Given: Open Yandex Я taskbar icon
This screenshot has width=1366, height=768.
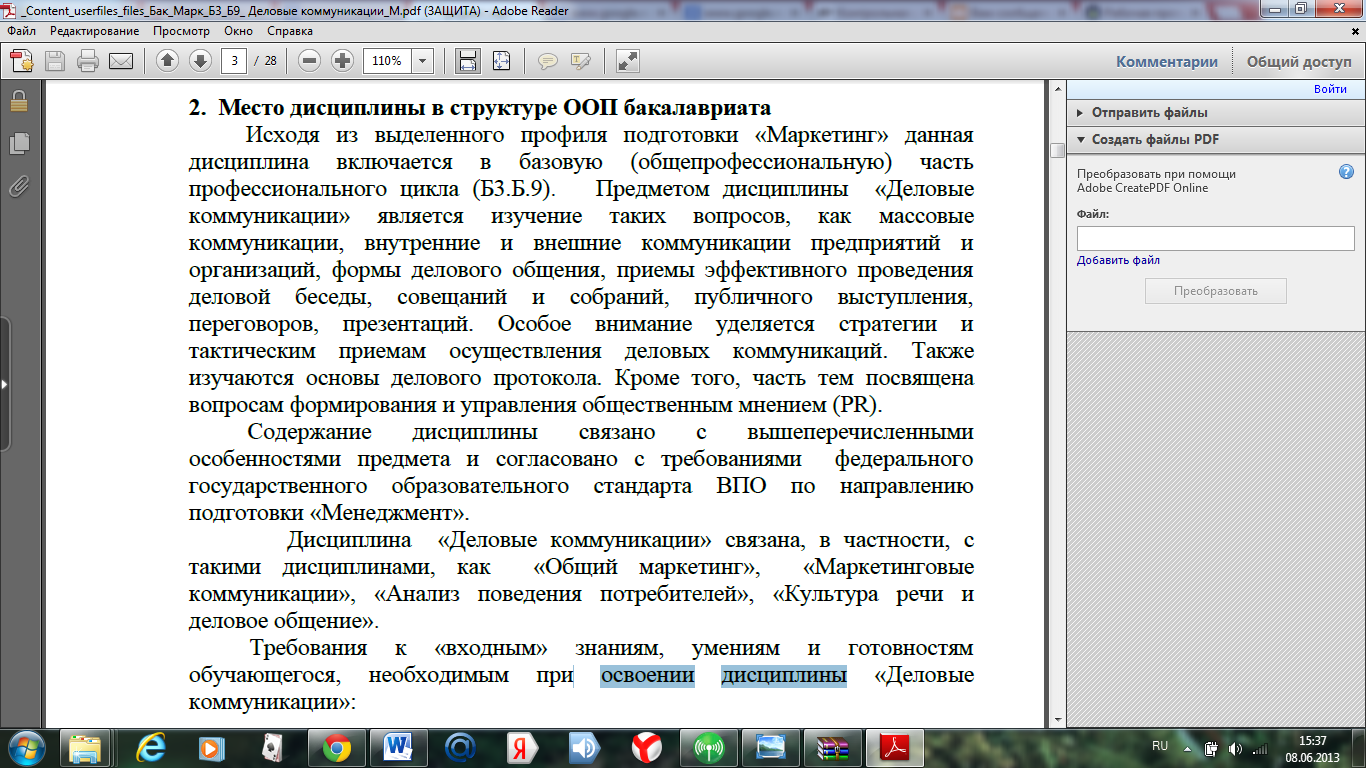Looking at the screenshot, I should coord(521,747).
